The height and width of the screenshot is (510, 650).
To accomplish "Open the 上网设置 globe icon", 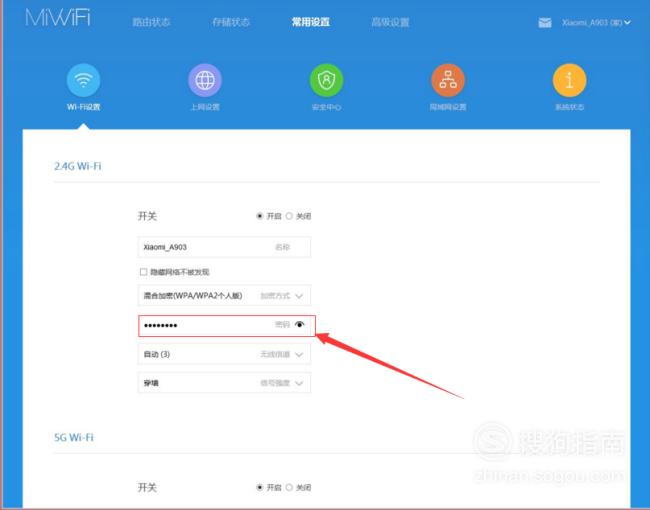I will click(x=205, y=80).
